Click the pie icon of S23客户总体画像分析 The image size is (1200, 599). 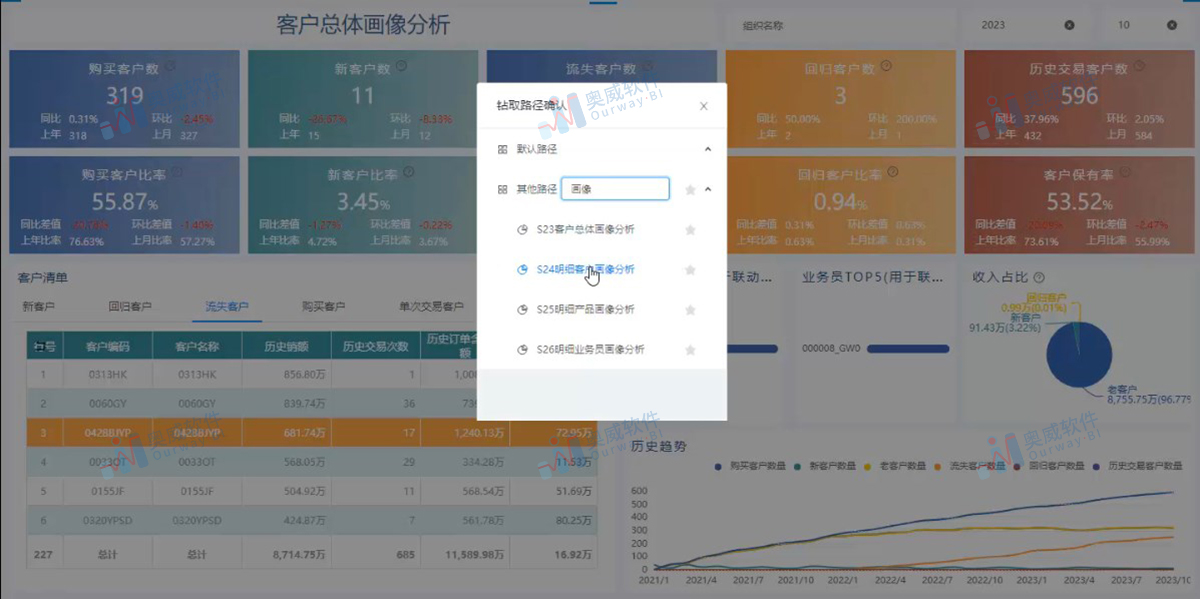[521, 229]
